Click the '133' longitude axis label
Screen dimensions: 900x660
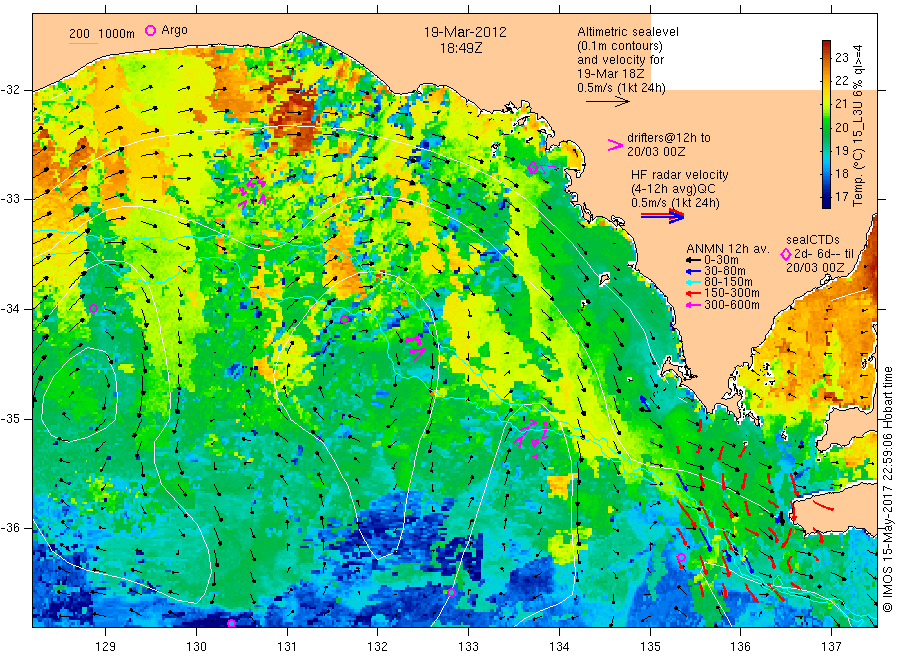(x=468, y=647)
